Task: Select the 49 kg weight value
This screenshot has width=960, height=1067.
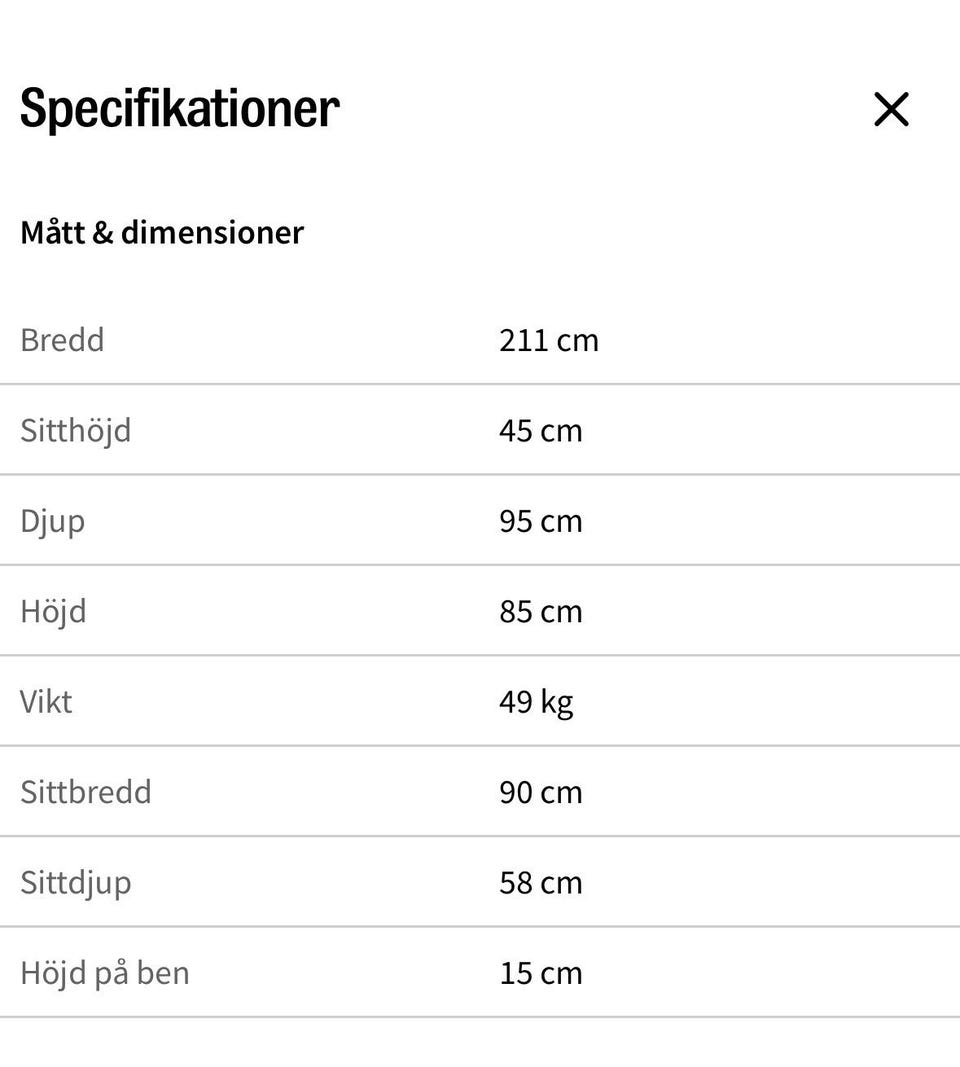Action: [x=537, y=702]
